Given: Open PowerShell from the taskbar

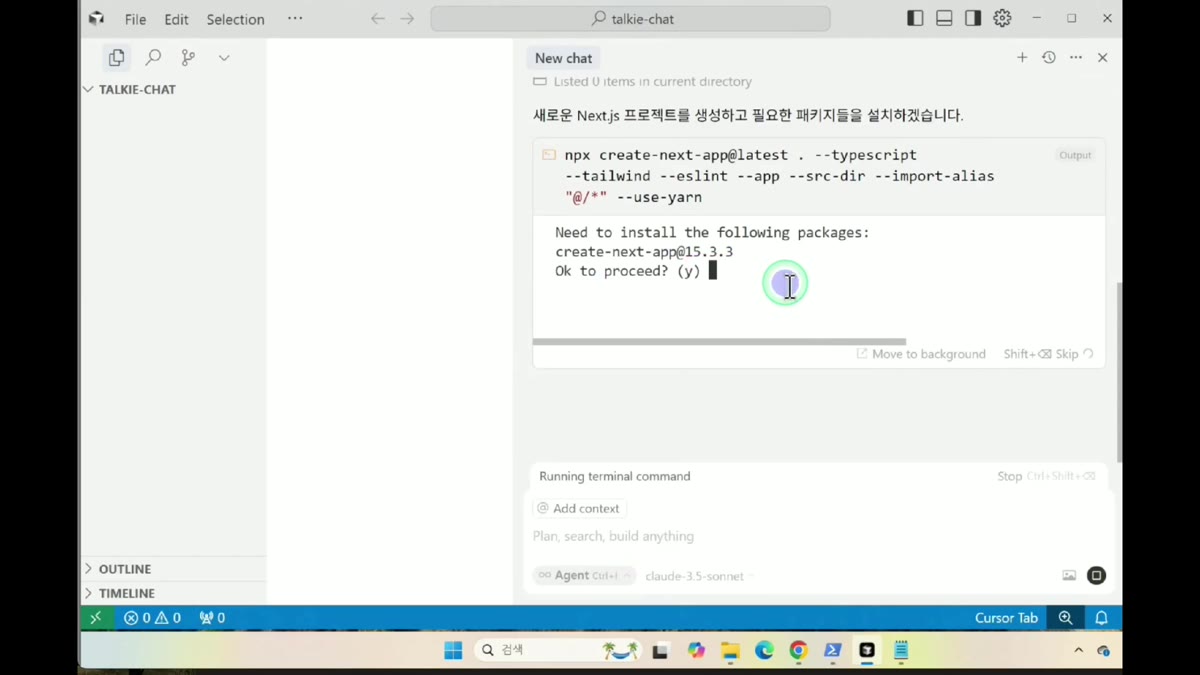Looking at the screenshot, I should click(x=832, y=651).
